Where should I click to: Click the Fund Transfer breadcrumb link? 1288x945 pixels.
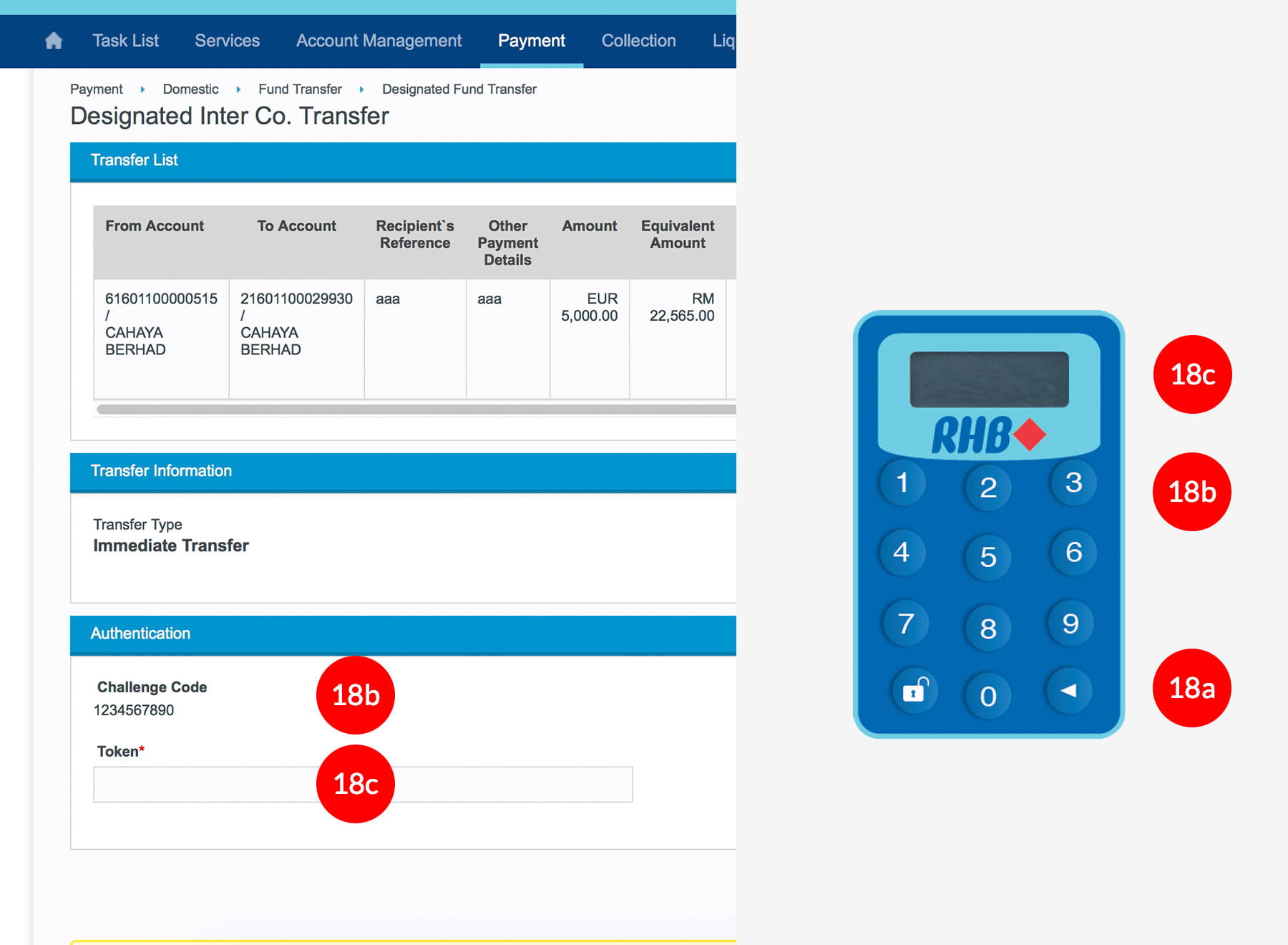click(300, 89)
